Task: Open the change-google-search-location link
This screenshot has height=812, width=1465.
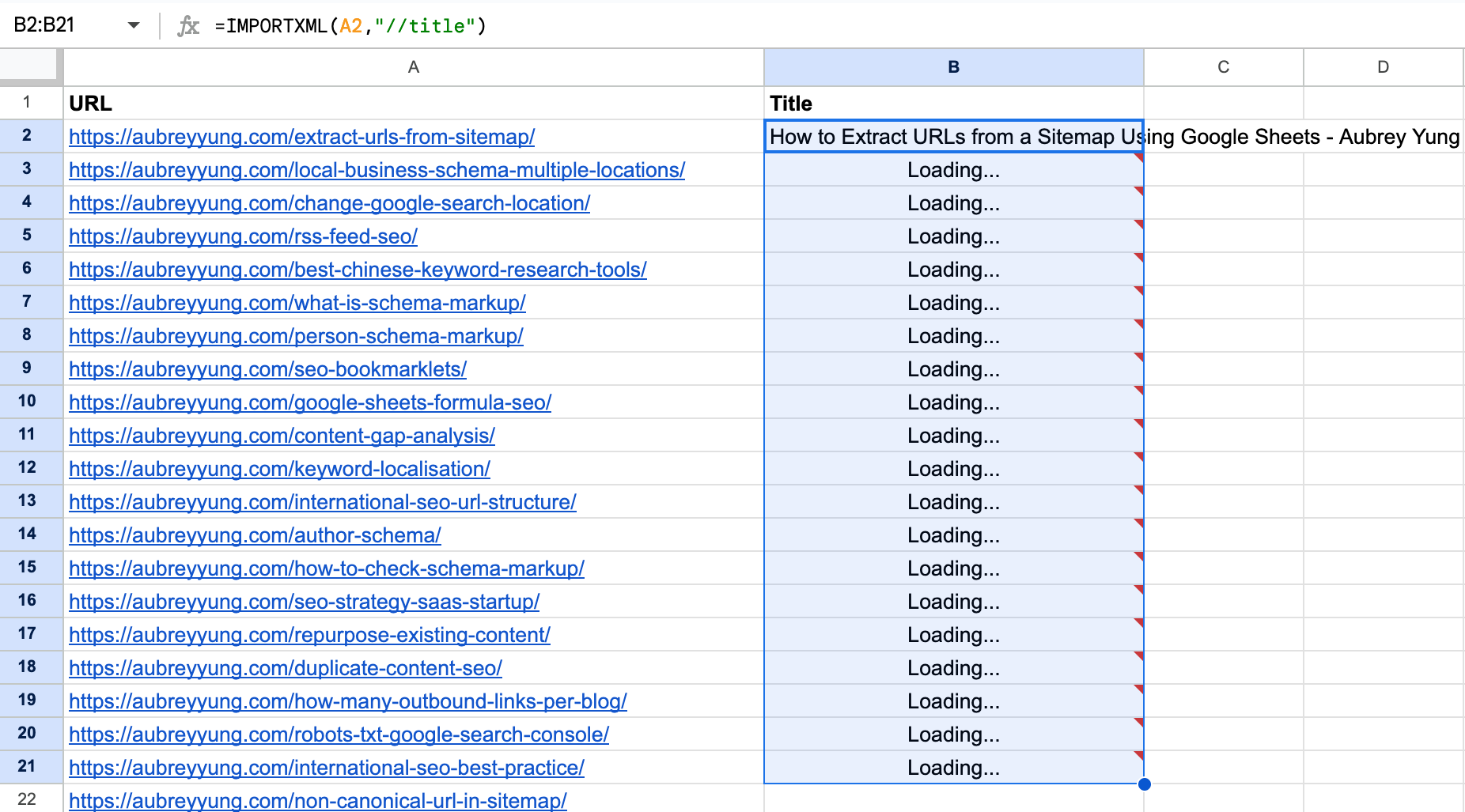Action: coord(330,203)
